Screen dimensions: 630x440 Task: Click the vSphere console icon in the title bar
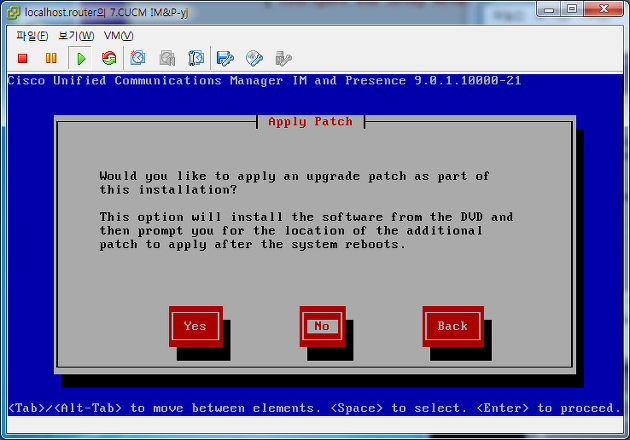[x=14, y=12]
